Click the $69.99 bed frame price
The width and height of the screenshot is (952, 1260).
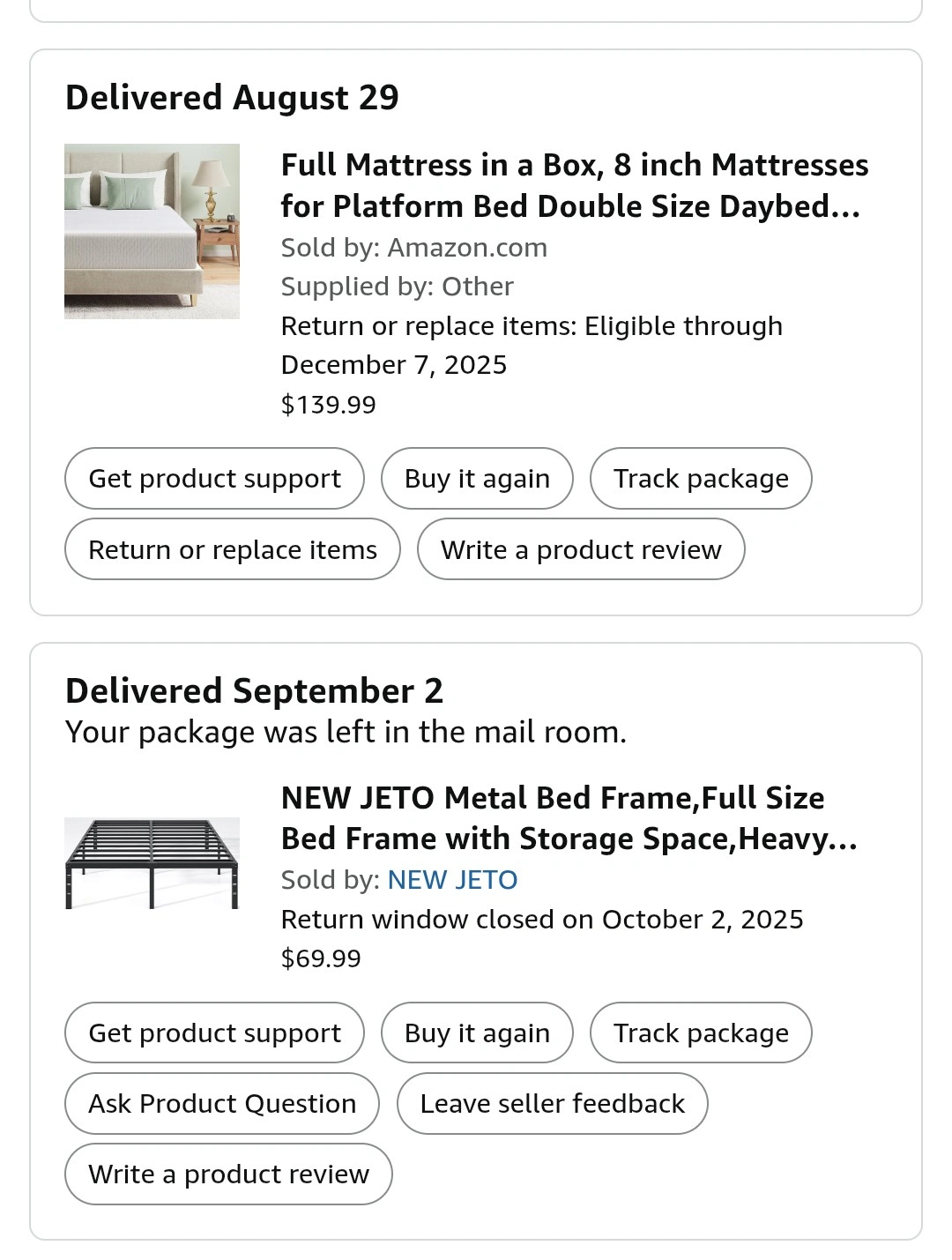(x=321, y=958)
